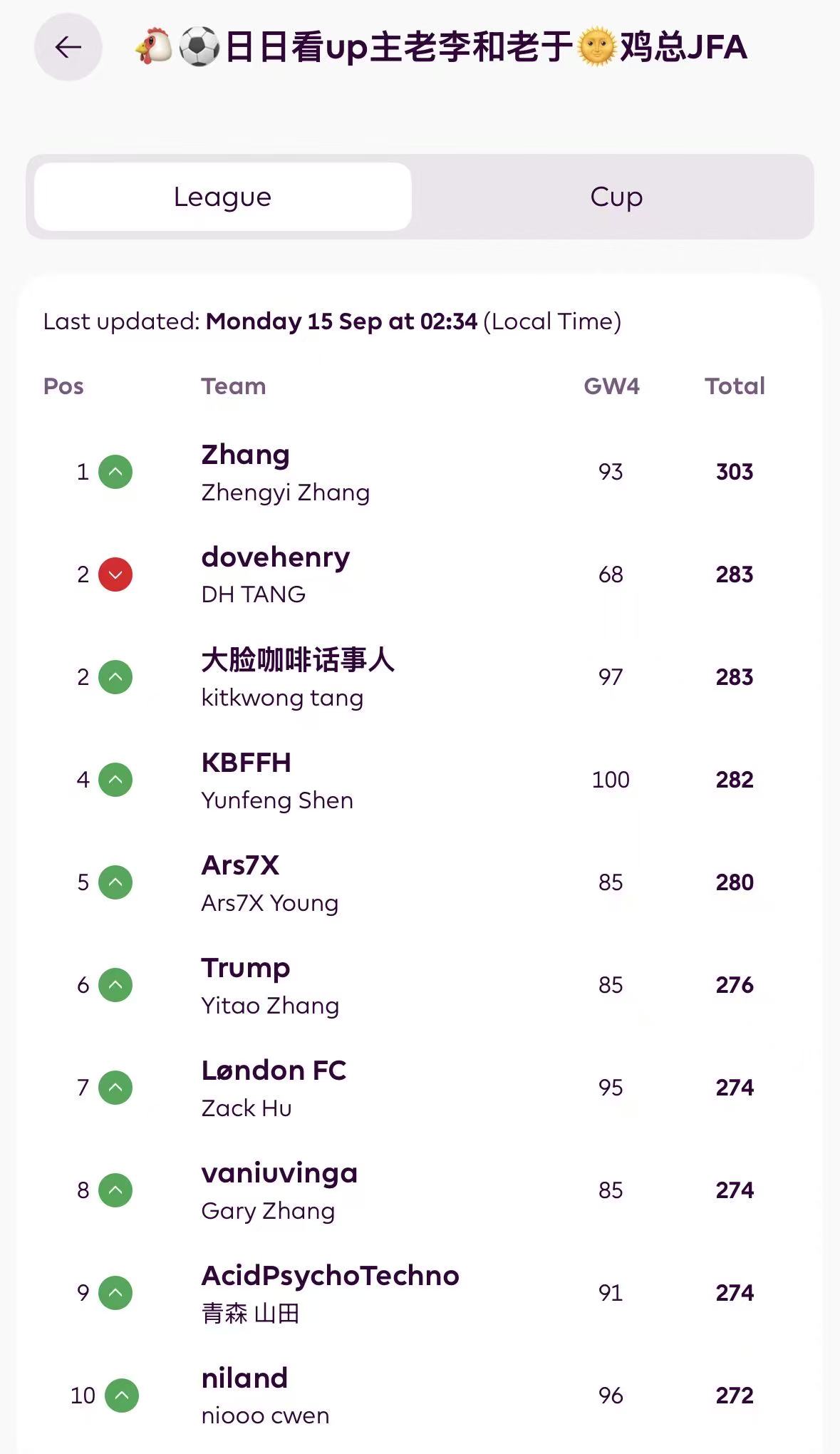Click the red down arrow beside dovehenry
The width and height of the screenshot is (840, 1454).
click(115, 574)
